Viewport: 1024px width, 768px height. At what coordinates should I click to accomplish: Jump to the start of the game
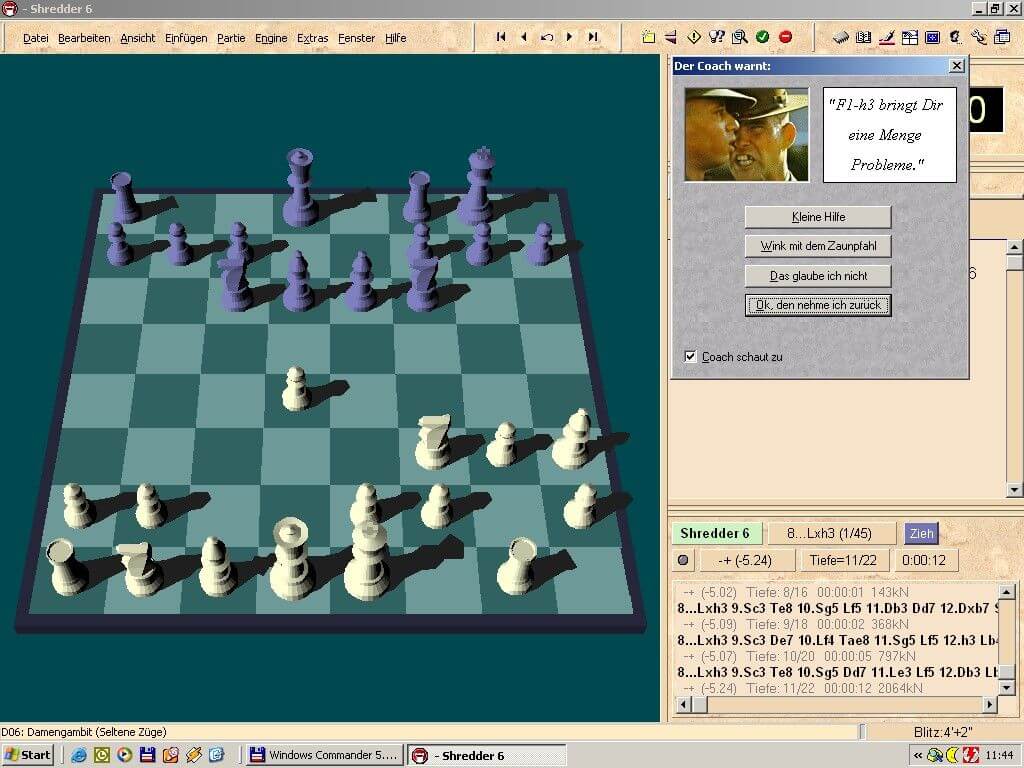(x=501, y=37)
